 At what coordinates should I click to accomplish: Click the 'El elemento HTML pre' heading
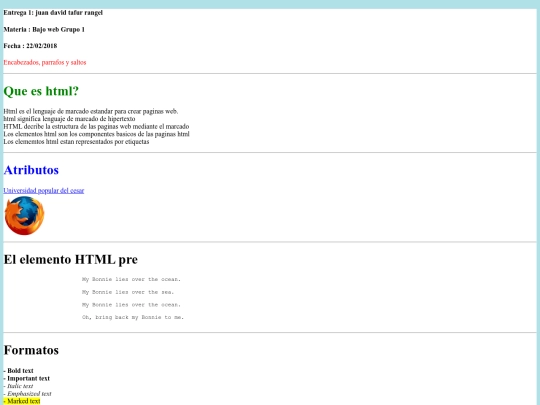[x=71, y=259]
